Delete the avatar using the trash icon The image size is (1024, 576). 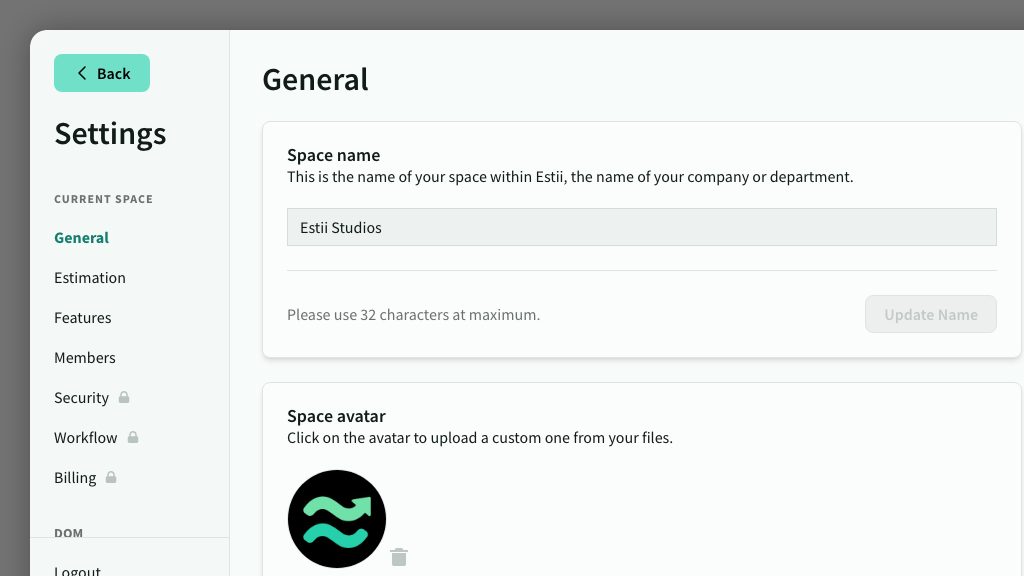399,557
